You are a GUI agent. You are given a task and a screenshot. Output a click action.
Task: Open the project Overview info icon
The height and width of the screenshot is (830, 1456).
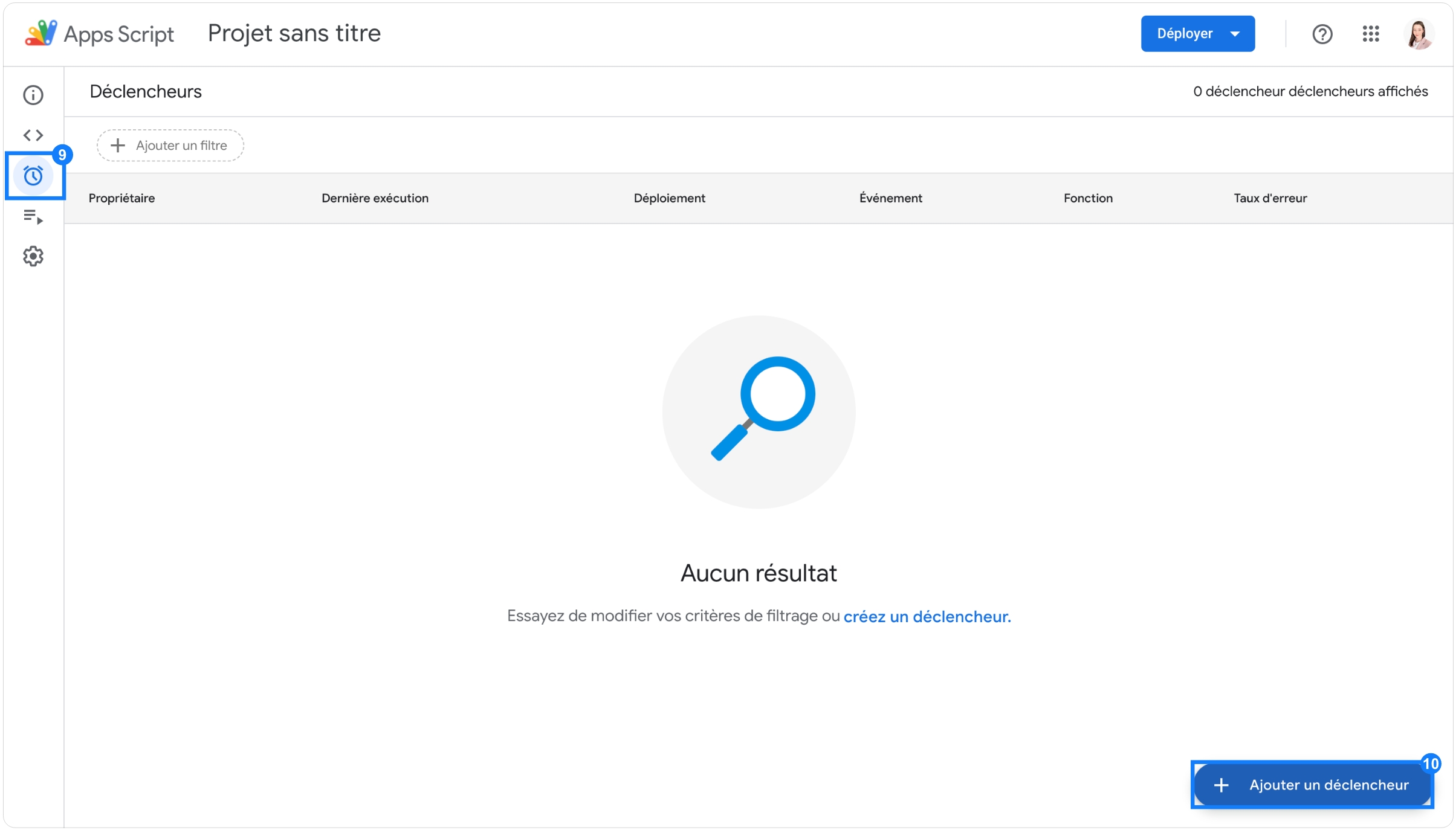tap(33, 95)
